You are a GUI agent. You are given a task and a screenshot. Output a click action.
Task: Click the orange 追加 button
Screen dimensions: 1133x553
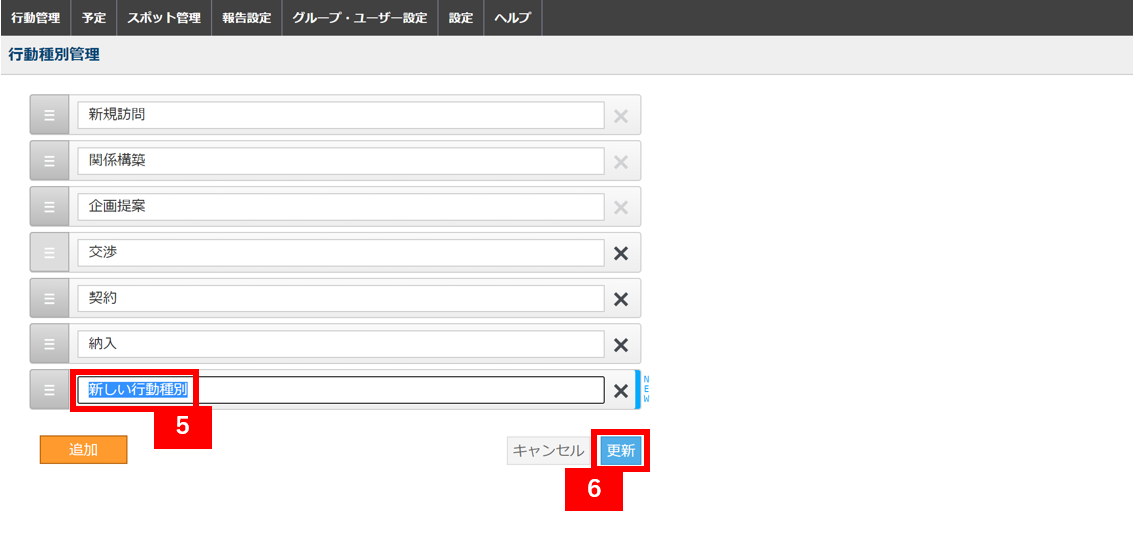[84, 449]
